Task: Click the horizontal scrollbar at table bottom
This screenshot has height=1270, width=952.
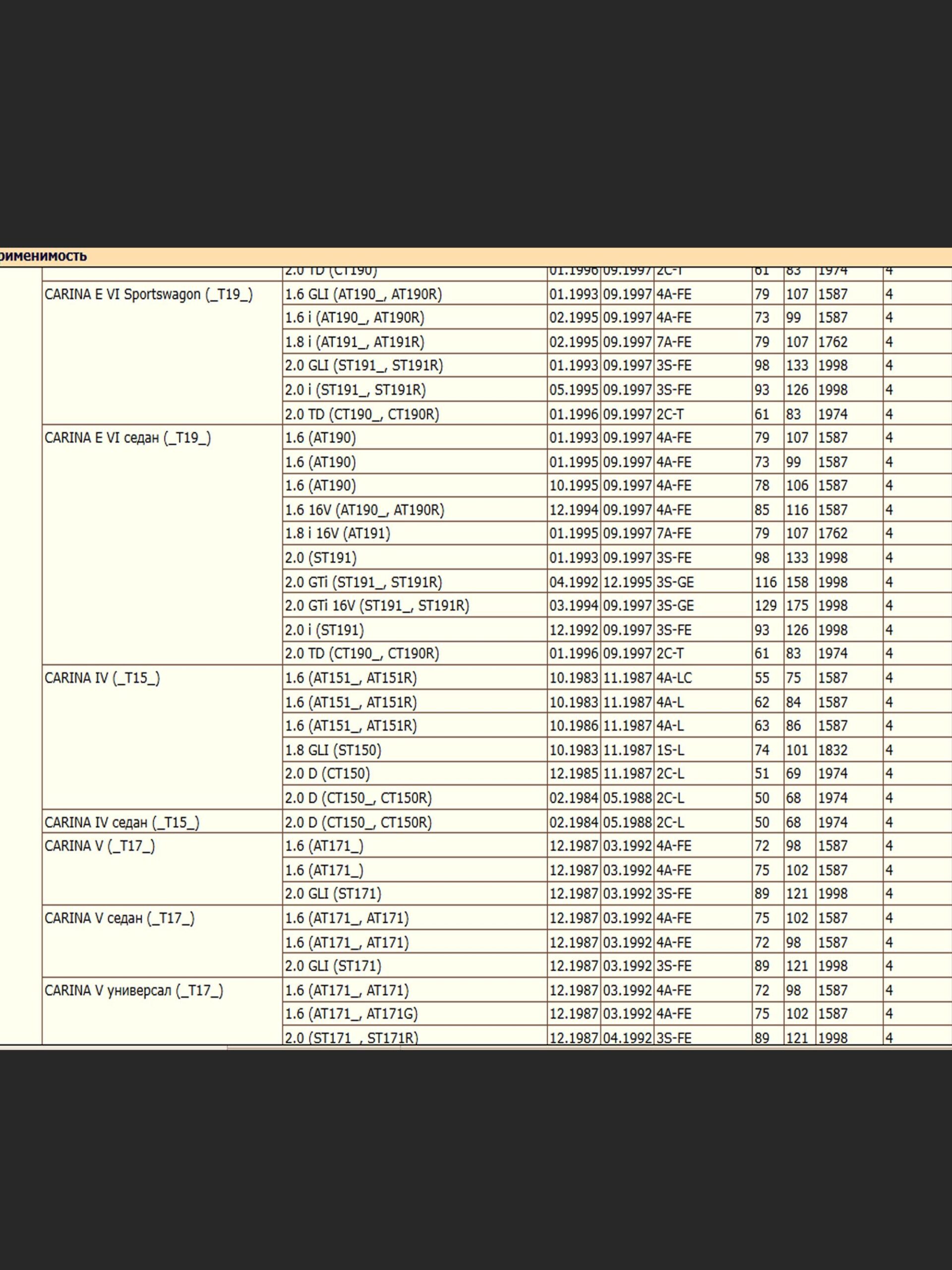Action: [x=313, y=1048]
